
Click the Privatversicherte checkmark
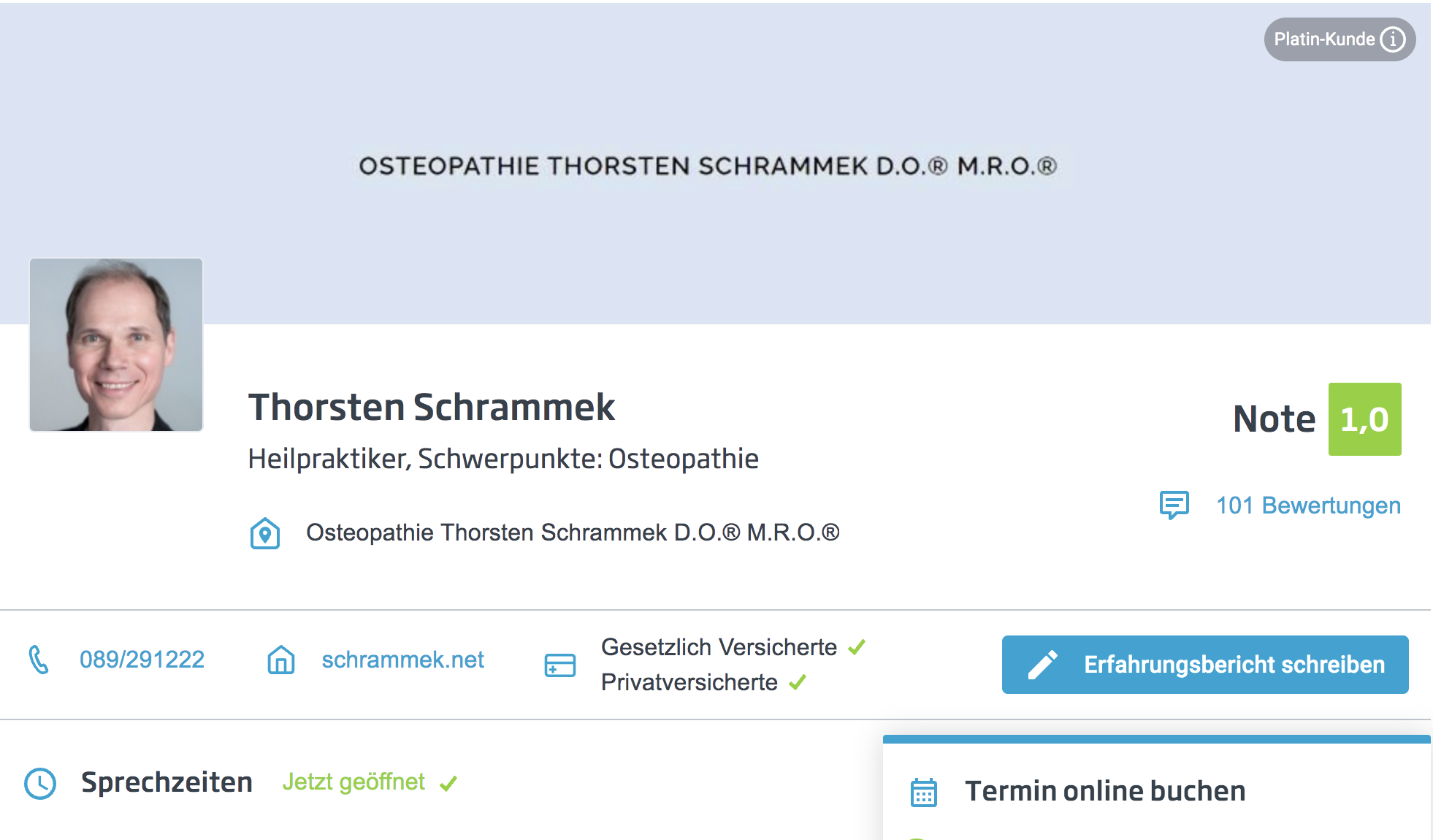[x=798, y=682]
